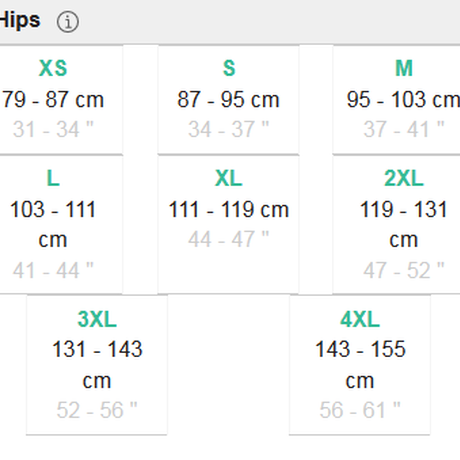Pick the 4XL hip size tile

(360, 365)
